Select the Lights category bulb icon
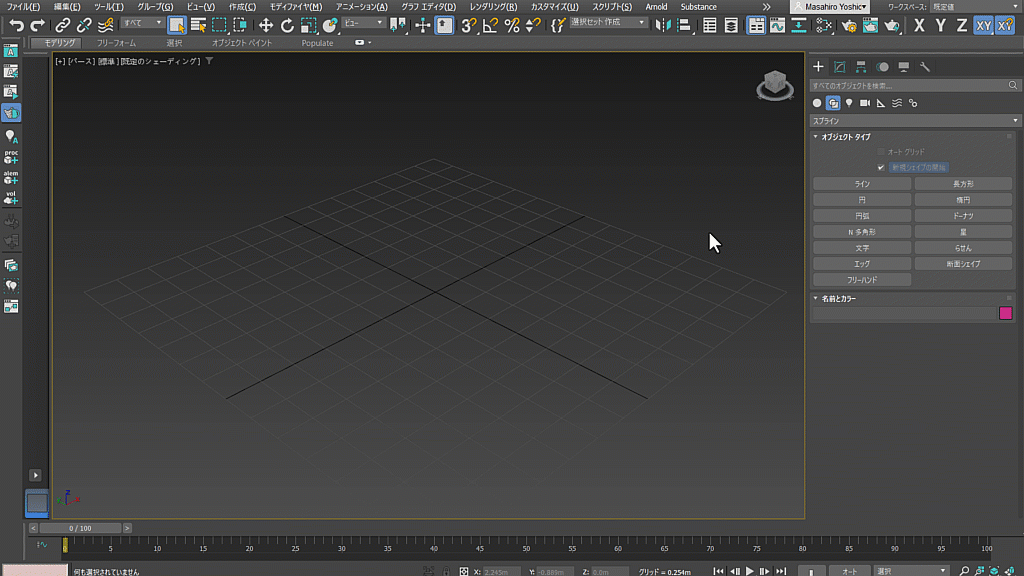Image resolution: width=1024 pixels, height=576 pixels. point(849,103)
